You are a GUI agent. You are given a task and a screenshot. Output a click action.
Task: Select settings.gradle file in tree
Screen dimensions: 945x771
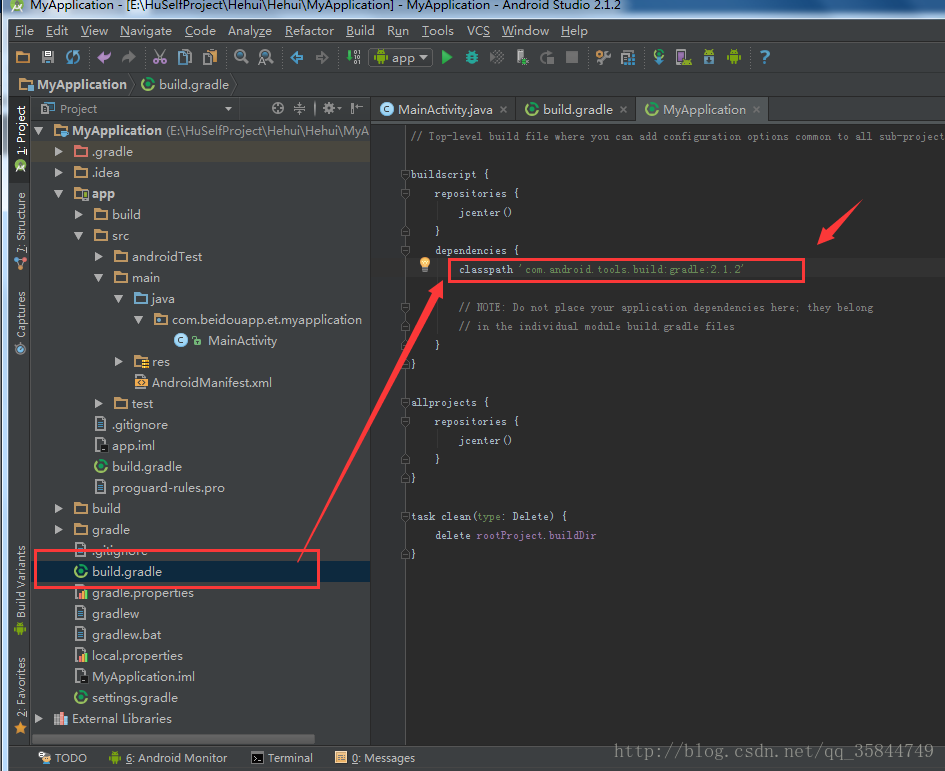pos(134,697)
